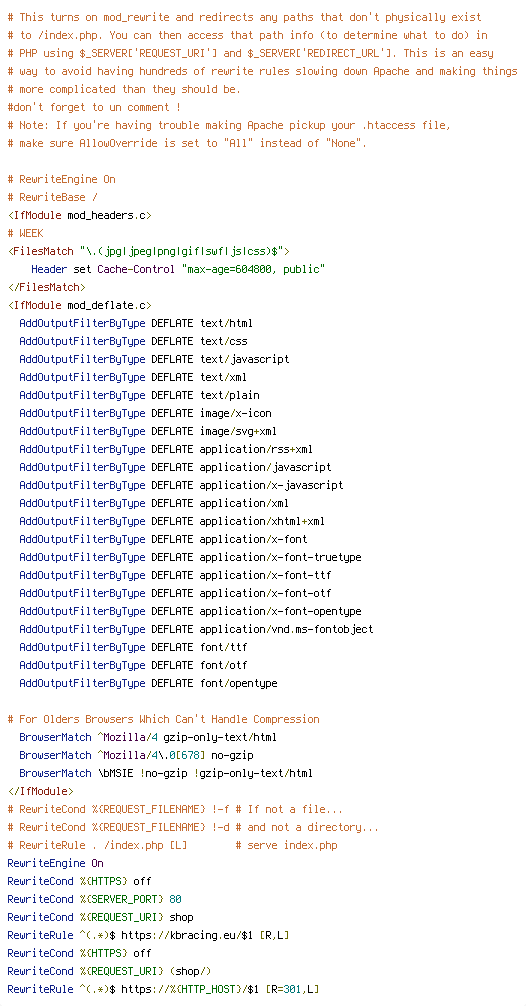Click the DEFLATE application/x-font-truetype line

pos(190,557)
